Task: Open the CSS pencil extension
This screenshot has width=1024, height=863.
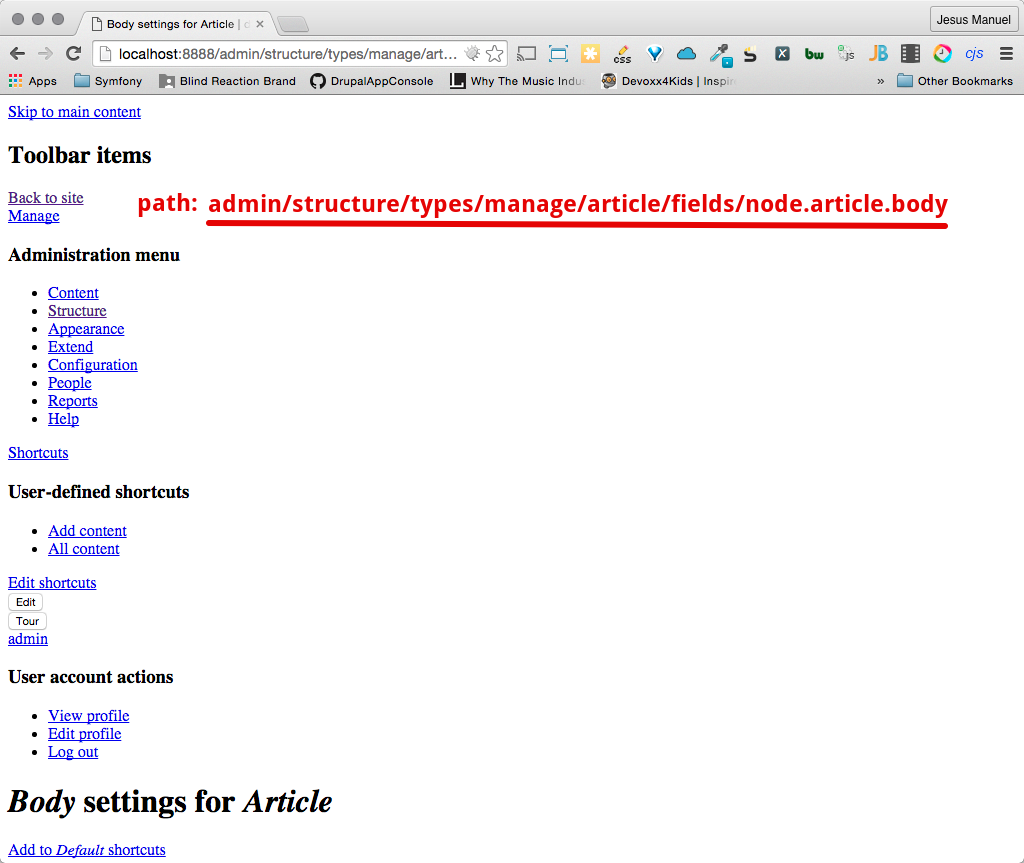Action: (622, 54)
